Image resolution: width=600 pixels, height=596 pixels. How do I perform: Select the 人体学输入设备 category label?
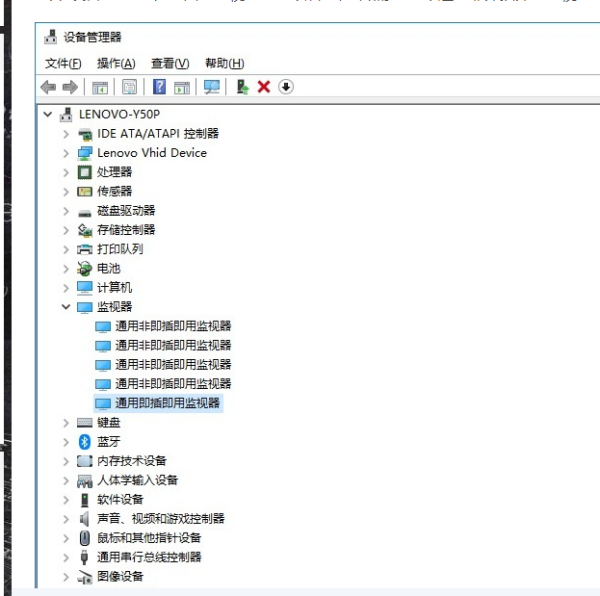click(137, 480)
